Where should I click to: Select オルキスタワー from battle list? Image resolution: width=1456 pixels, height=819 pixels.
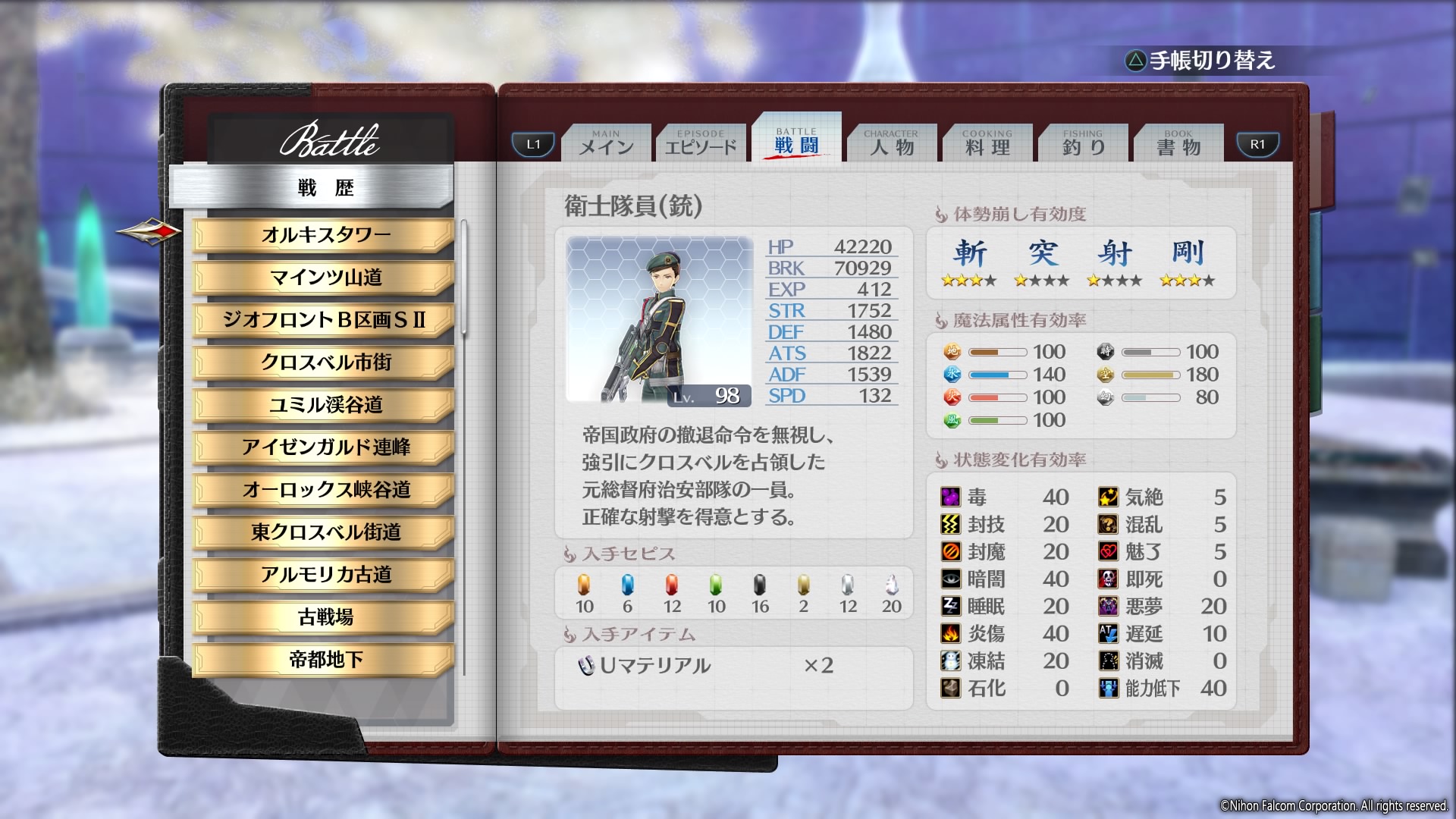point(325,235)
